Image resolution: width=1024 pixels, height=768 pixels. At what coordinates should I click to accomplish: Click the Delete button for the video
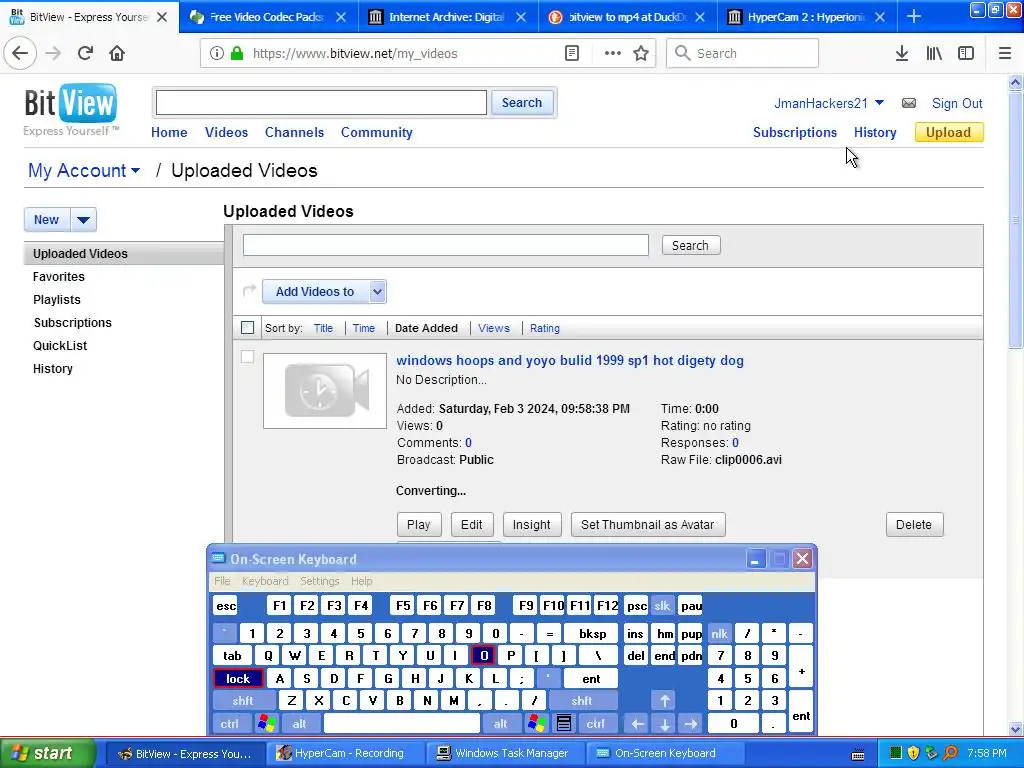[914, 525]
